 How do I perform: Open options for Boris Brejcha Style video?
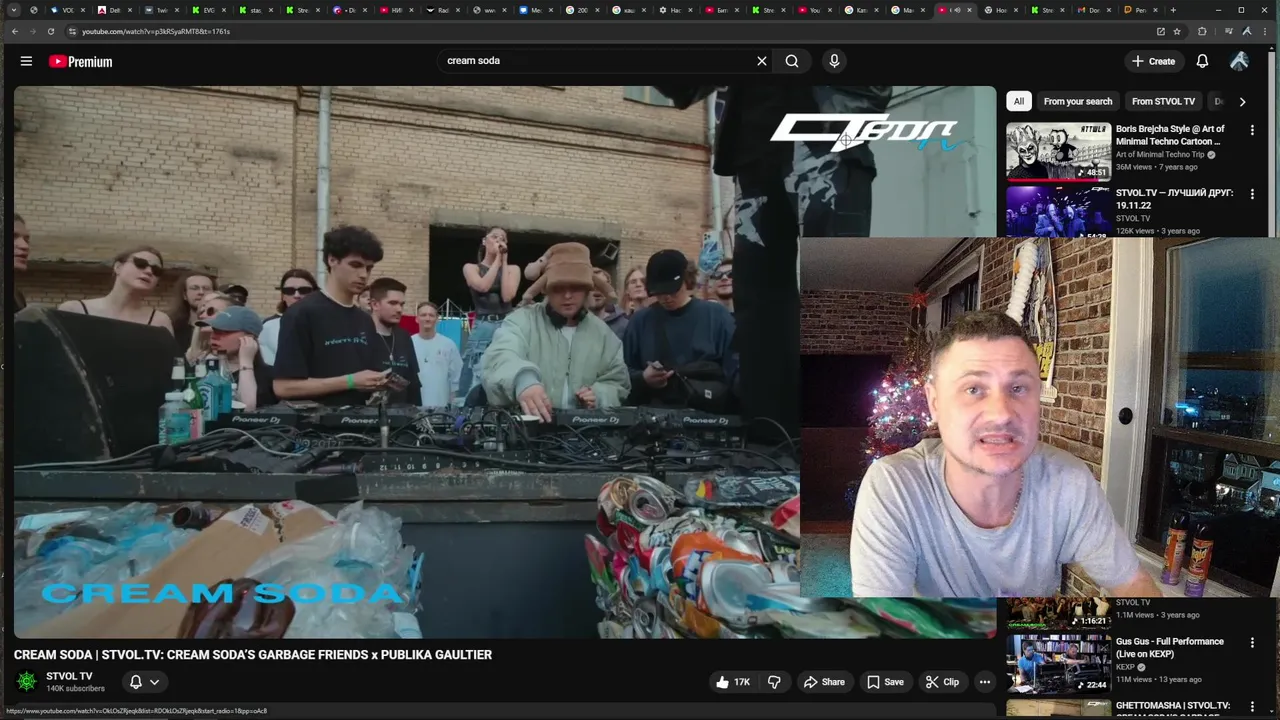tap(1252, 130)
